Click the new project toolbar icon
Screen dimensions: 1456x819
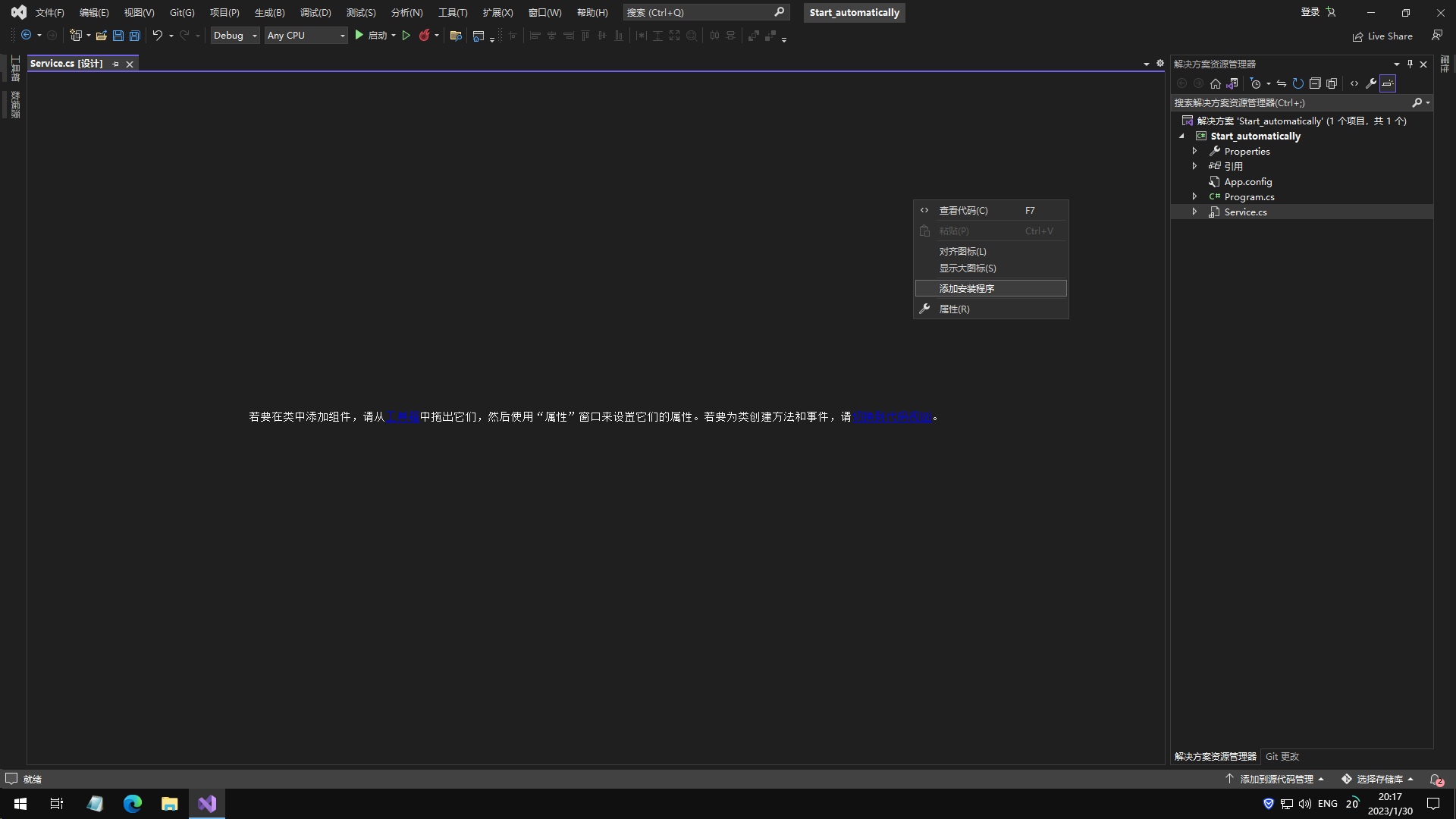pos(76,36)
